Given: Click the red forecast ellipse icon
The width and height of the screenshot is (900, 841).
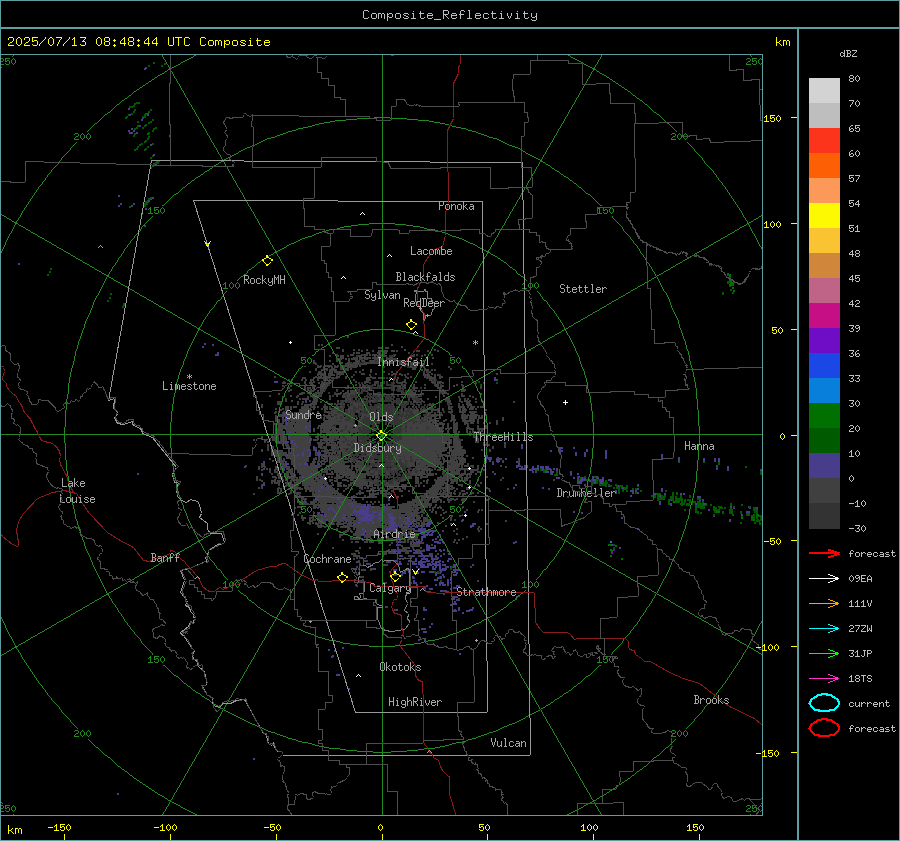Looking at the screenshot, I should [x=824, y=728].
